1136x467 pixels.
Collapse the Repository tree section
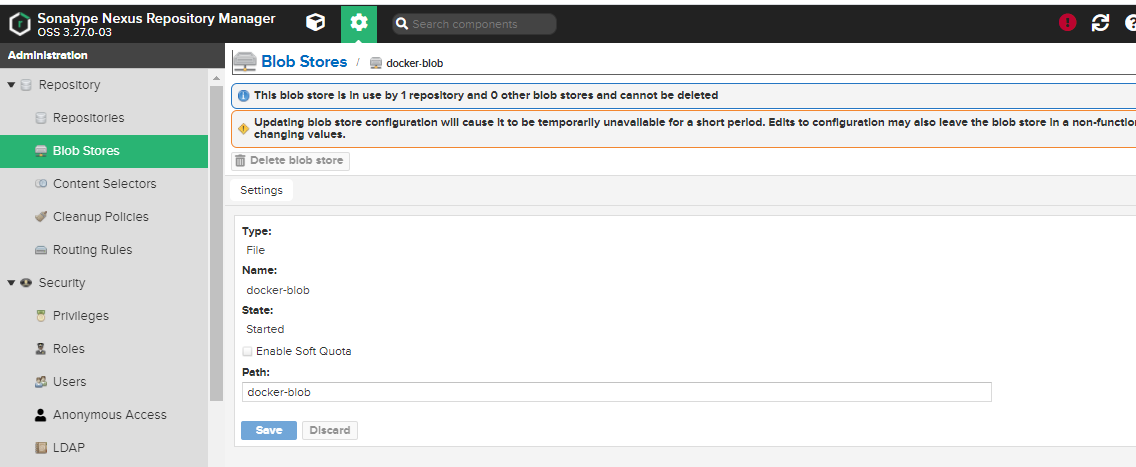coord(11,85)
